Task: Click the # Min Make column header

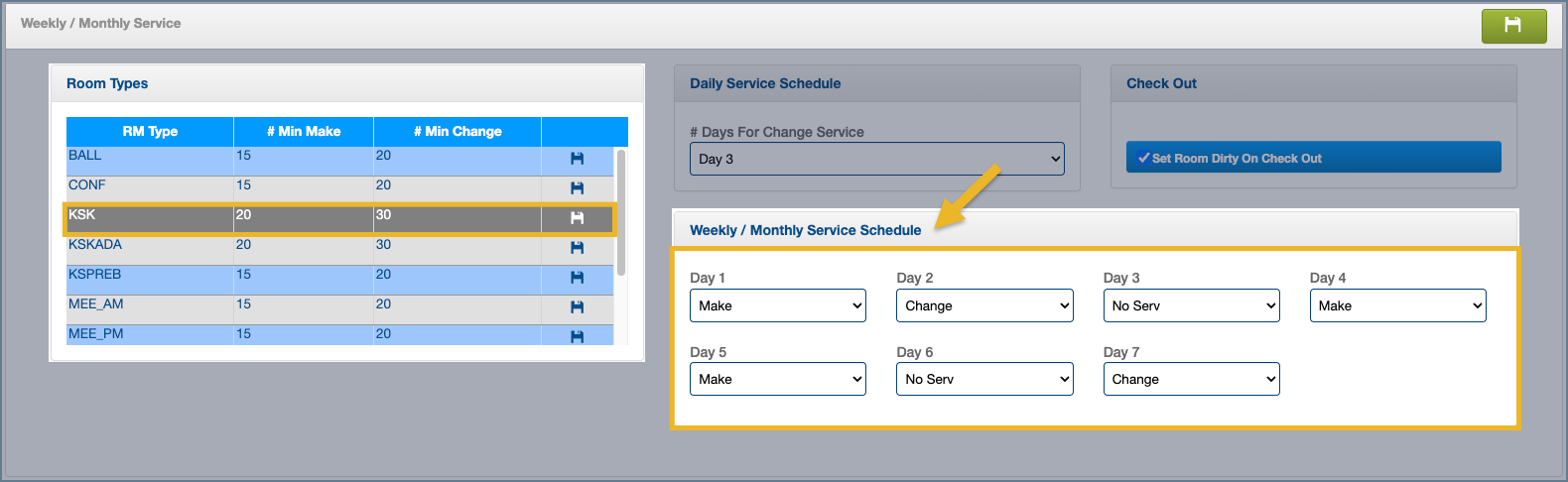Action: click(304, 131)
